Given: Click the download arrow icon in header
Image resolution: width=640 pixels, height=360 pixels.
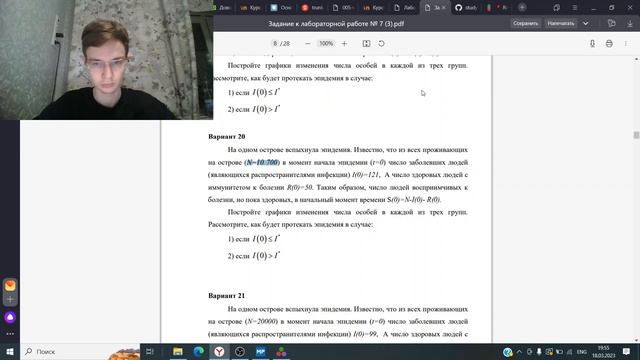Looking at the screenshot, I should point(630,24).
